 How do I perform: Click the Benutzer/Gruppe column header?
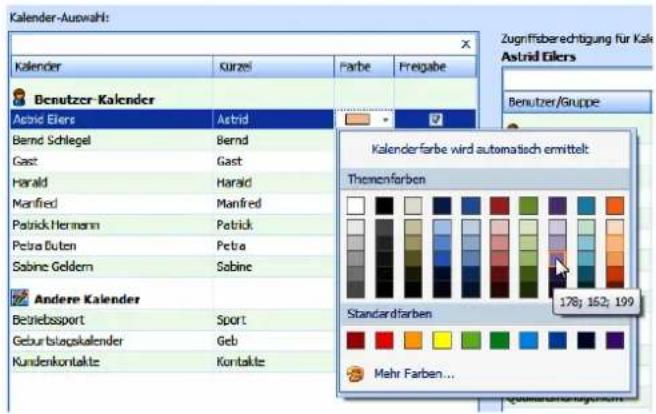click(577, 102)
